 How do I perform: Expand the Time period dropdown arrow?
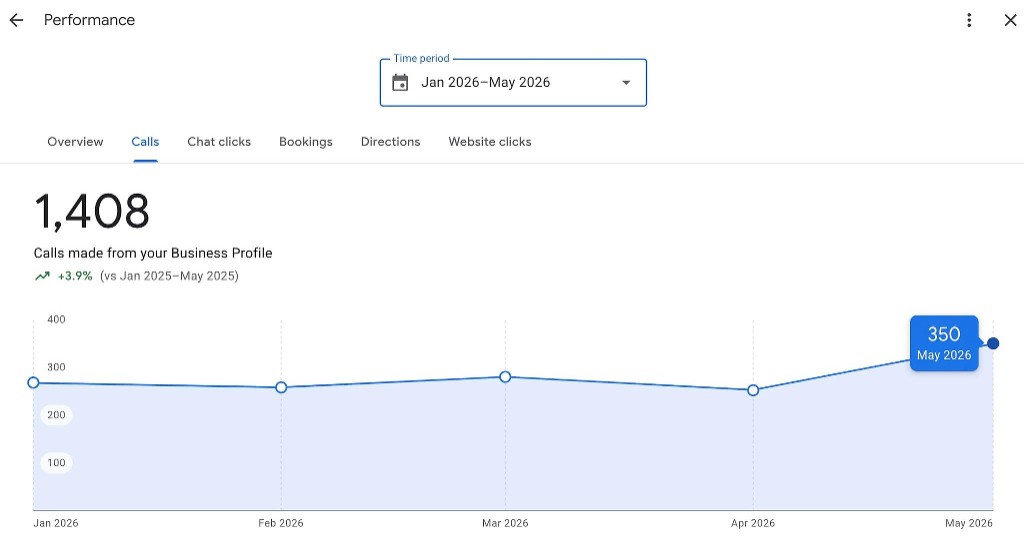[626, 83]
